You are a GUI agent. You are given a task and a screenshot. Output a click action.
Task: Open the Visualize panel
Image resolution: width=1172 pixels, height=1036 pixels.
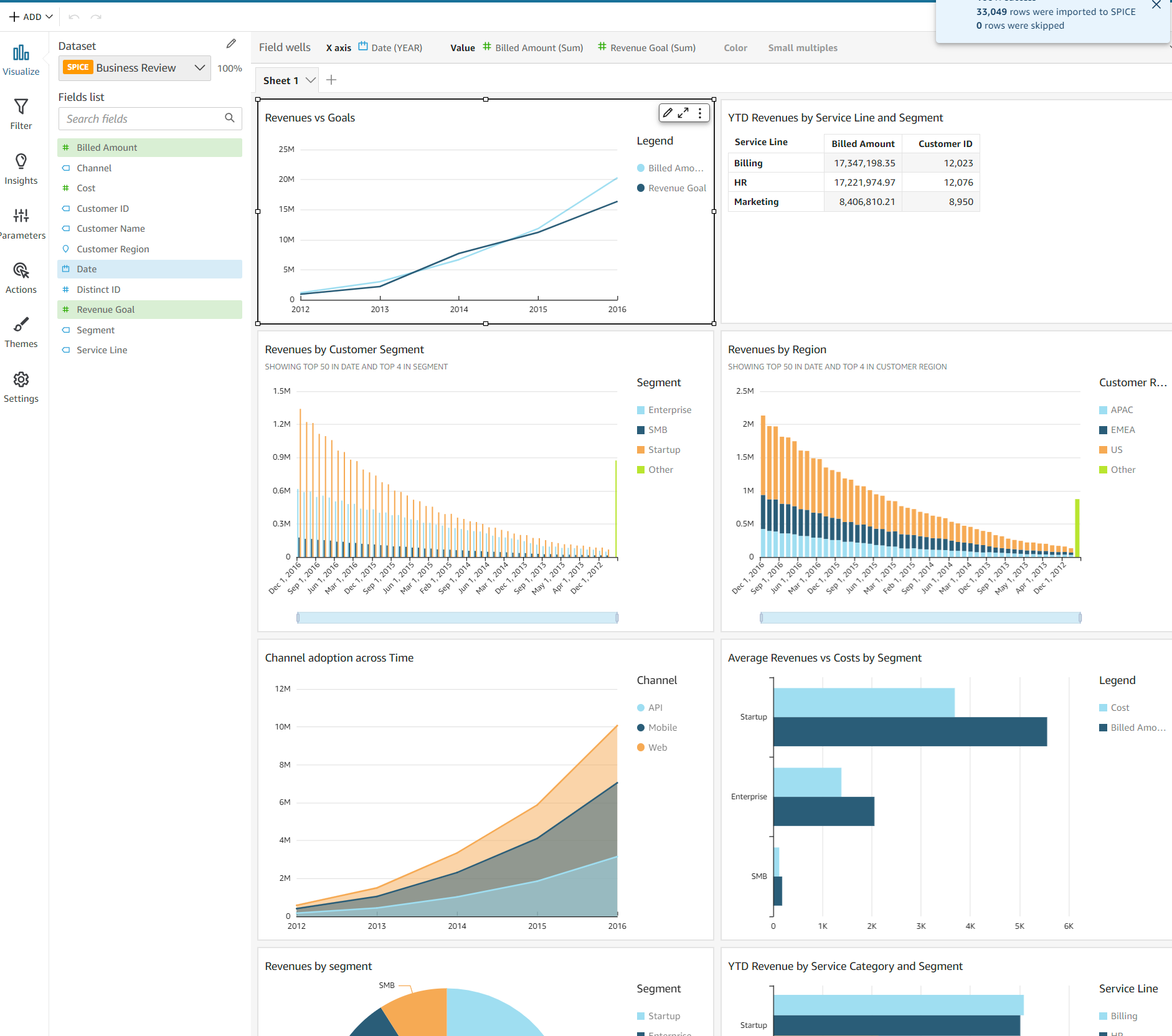pos(21,60)
